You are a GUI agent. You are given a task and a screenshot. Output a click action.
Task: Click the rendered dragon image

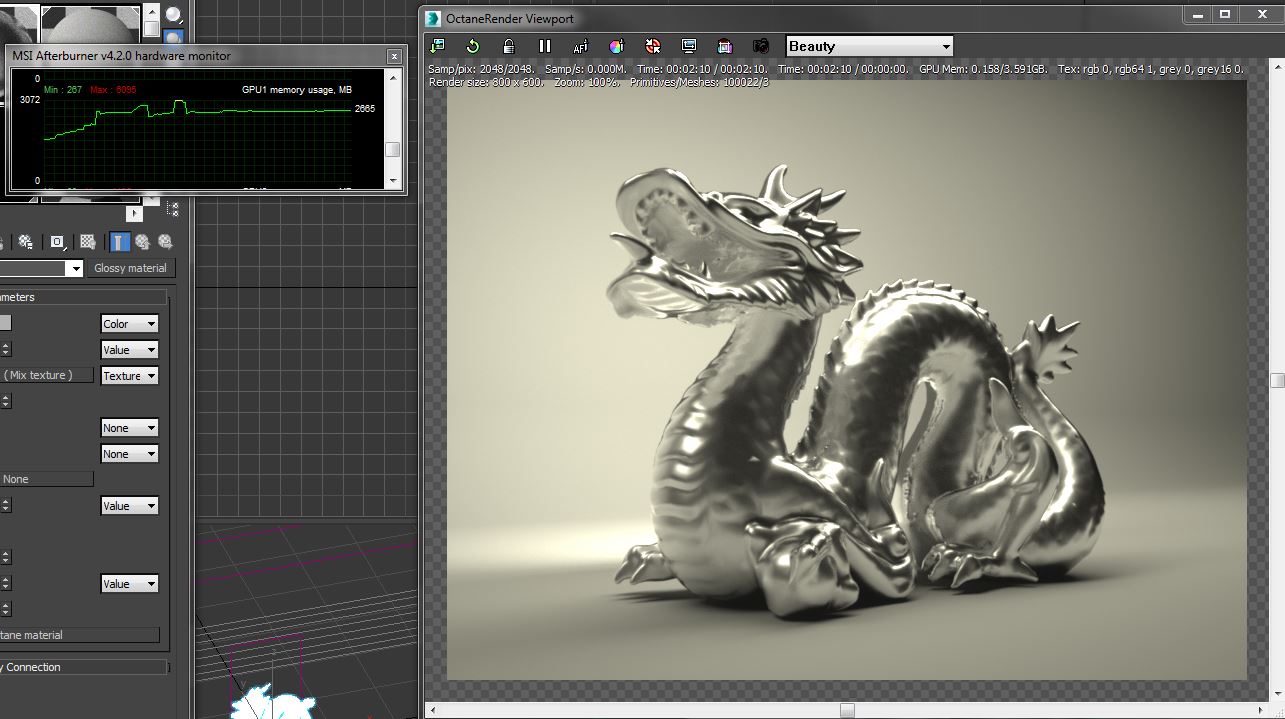[x=846, y=379]
